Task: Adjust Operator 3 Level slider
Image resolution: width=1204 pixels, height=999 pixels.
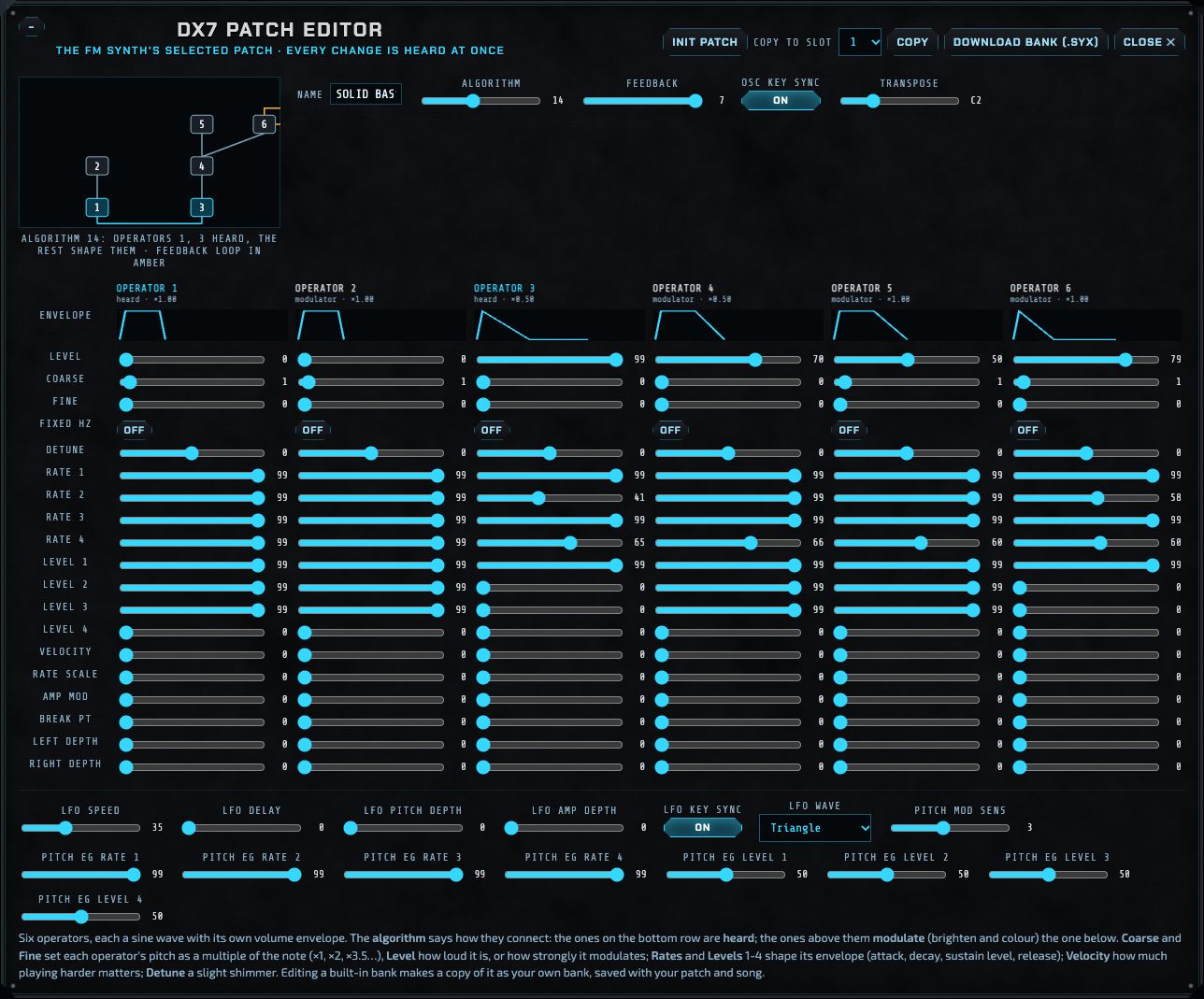Action: pyautogui.click(x=550, y=360)
